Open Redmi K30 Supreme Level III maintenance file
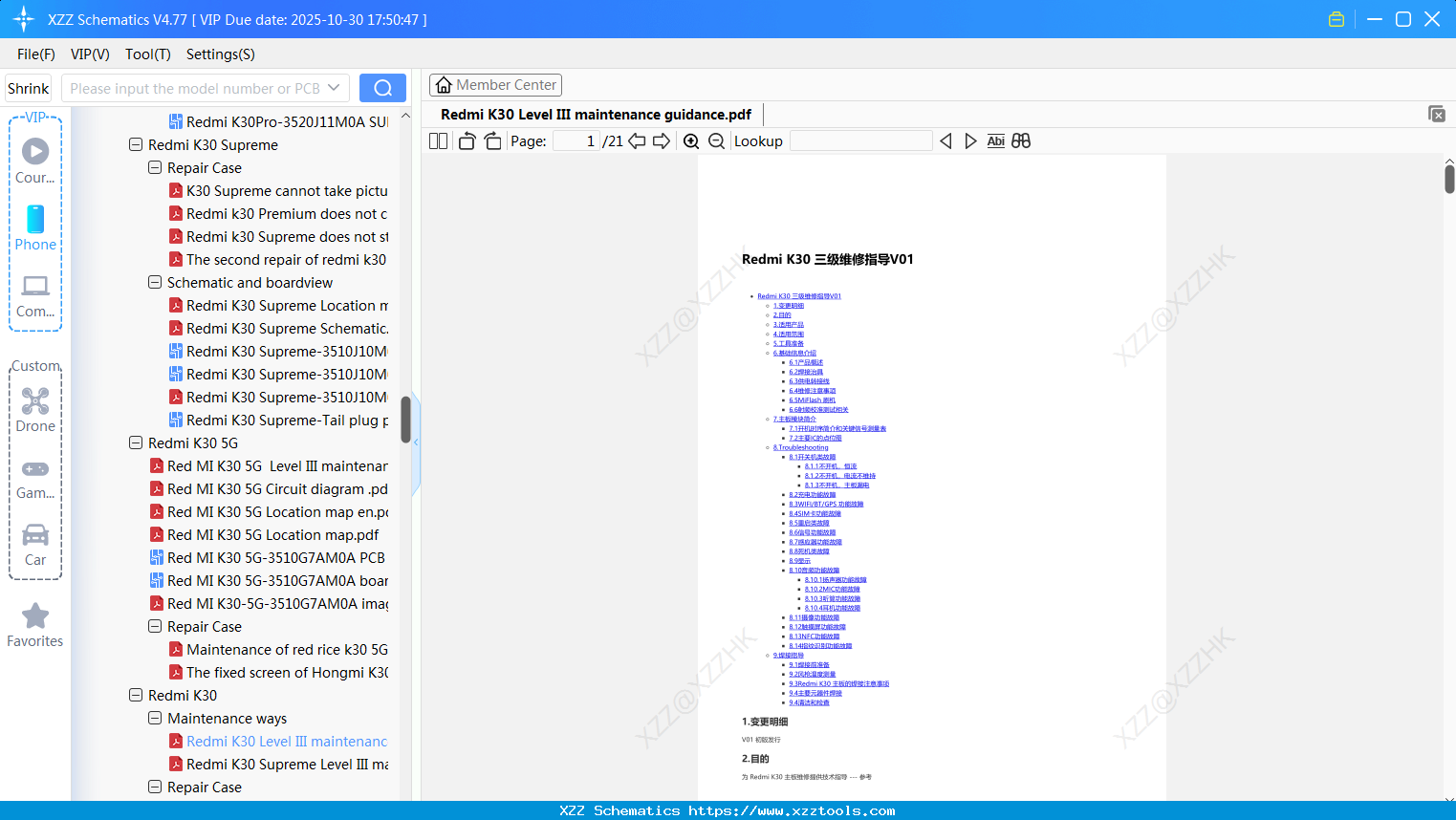The height and width of the screenshot is (820, 1456). 278,765
